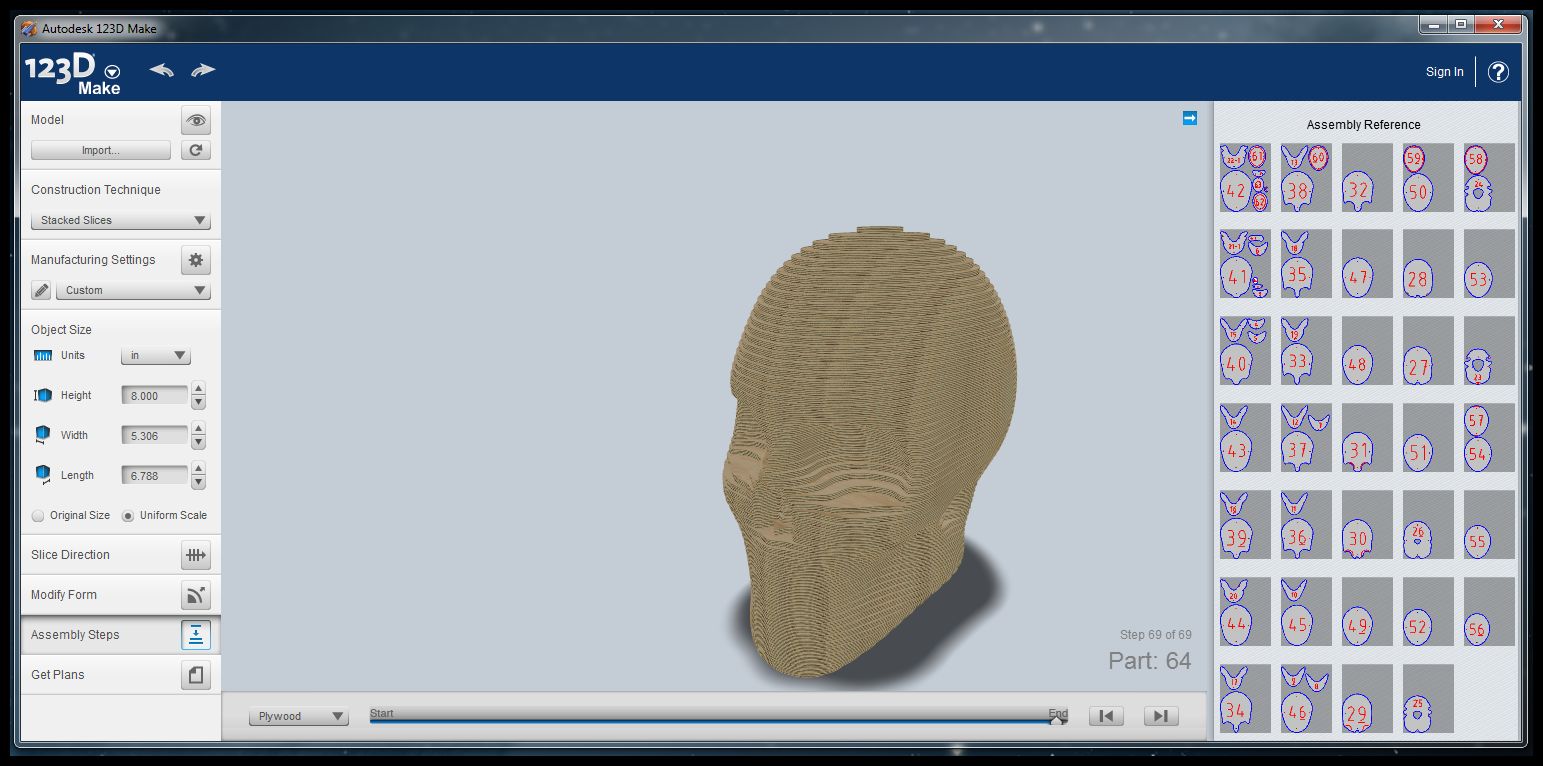Image resolution: width=1543 pixels, height=766 pixels.
Task: Select assembly sheet with part 51
Action: point(1428,438)
